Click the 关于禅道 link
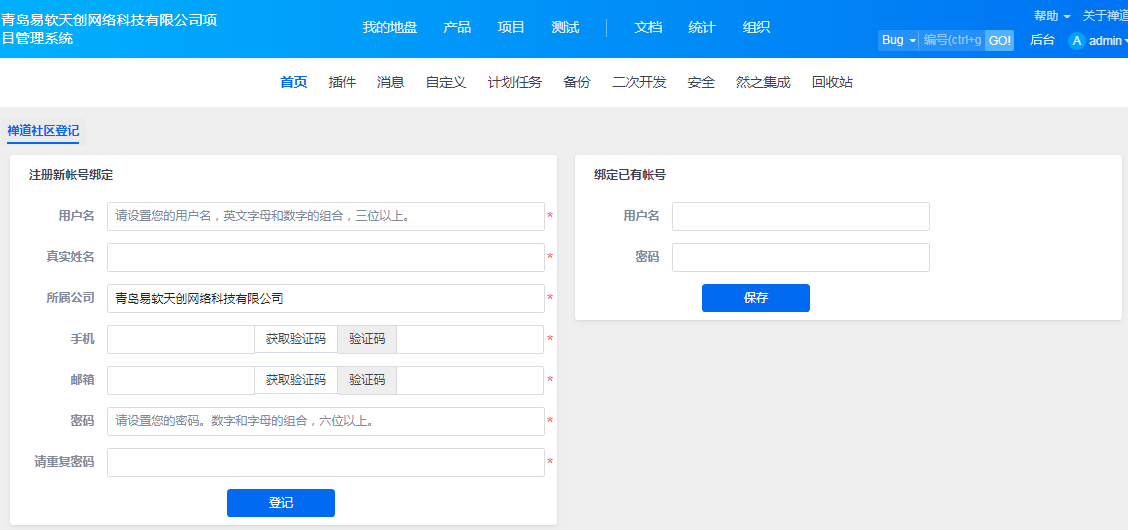Screen dimensions: 1128x530 pyautogui.click(x=1105, y=16)
